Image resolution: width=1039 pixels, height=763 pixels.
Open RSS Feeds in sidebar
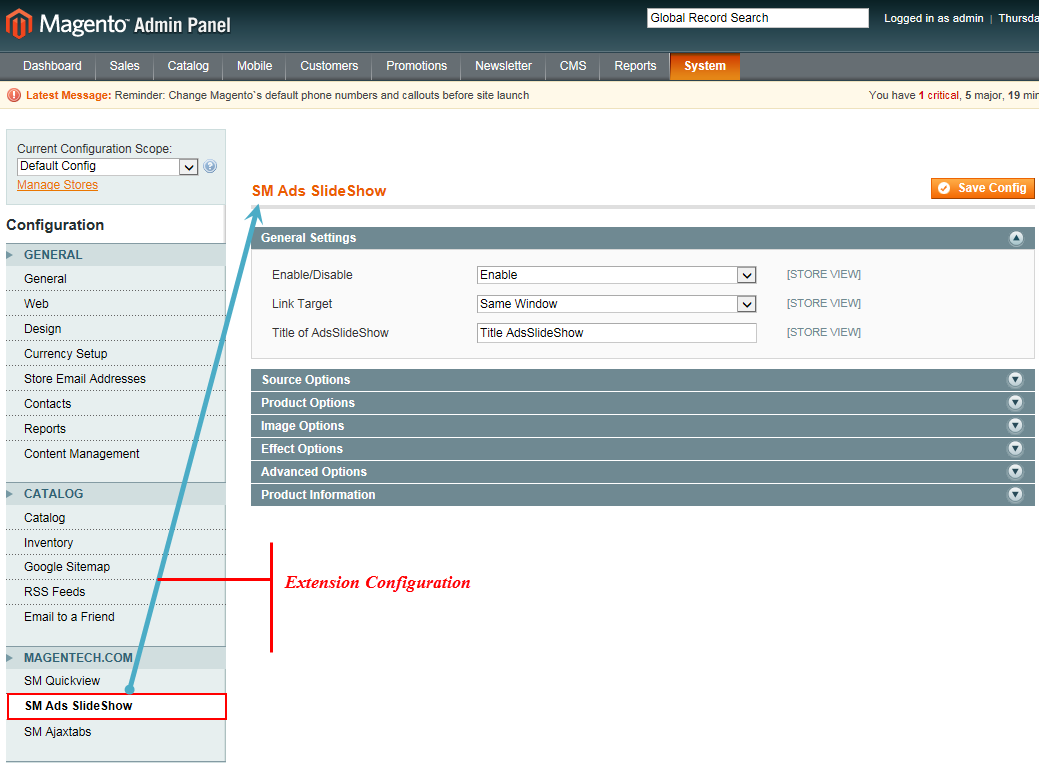pos(115,592)
